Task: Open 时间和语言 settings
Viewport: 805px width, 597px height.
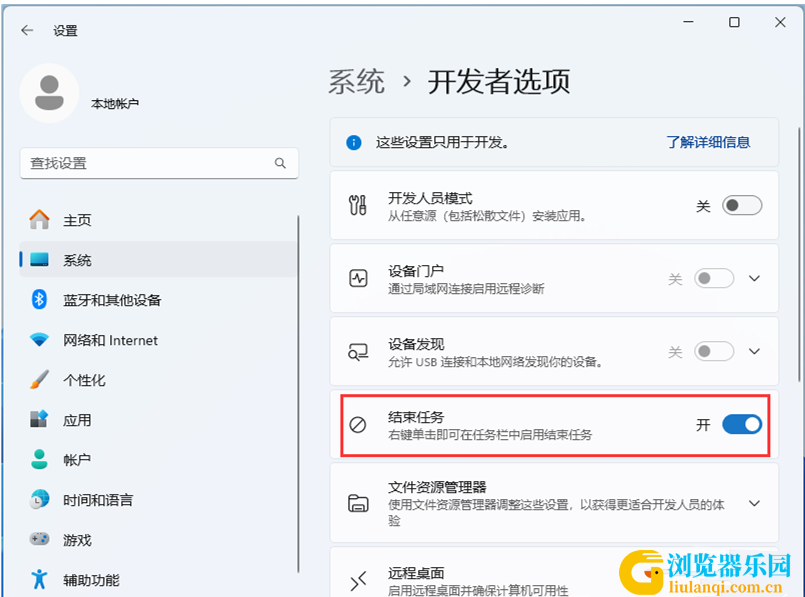Action: pyautogui.click(x=158, y=499)
